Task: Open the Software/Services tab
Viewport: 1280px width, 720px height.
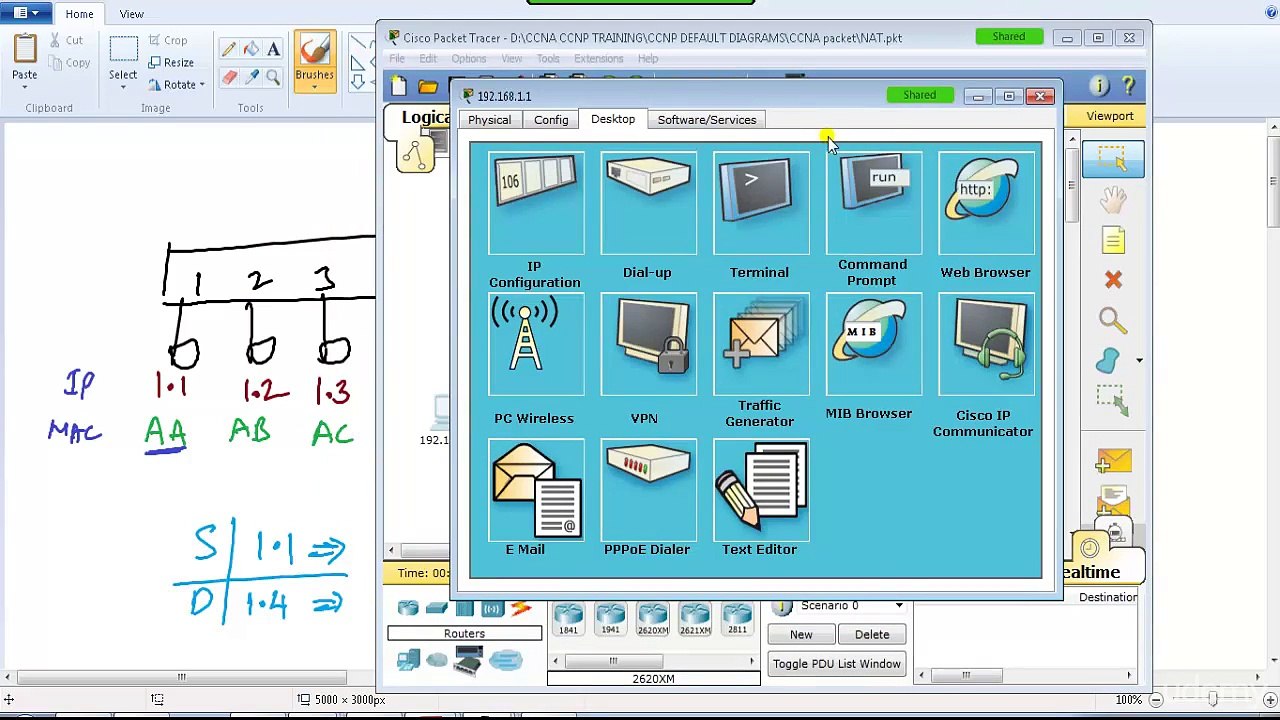Action: click(x=707, y=120)
